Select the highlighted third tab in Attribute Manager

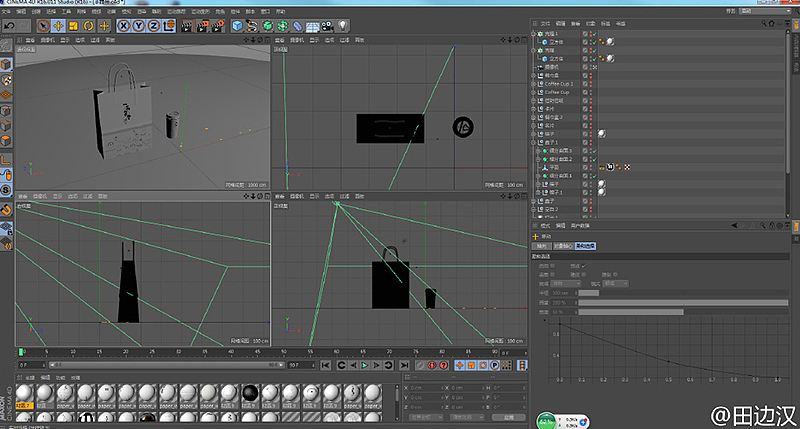(585, 246)
